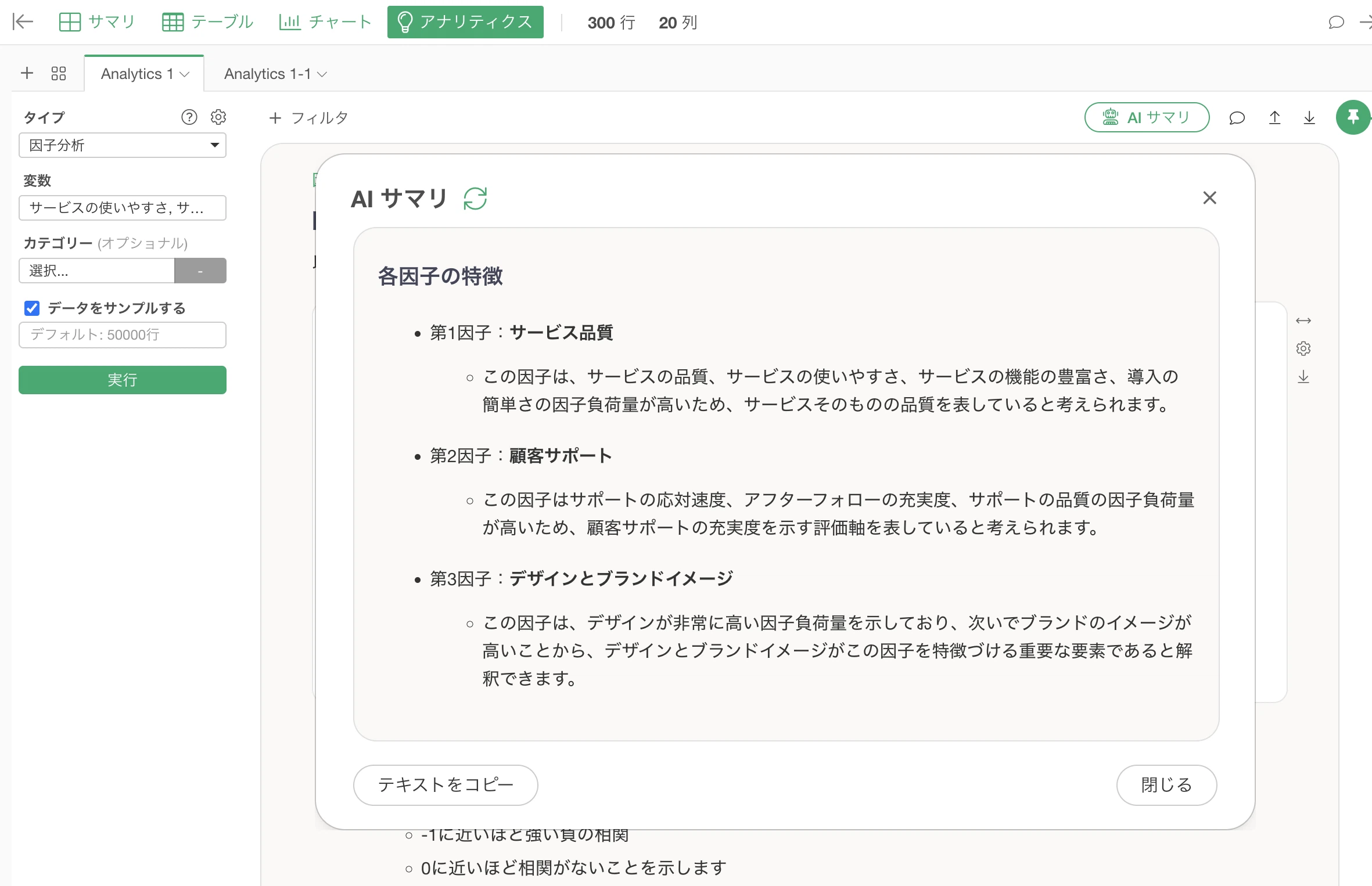Viewport: 1372px width, 886px height.
Task: Click the grid view icon left of tabs
Action: click(x=59, y=74)
